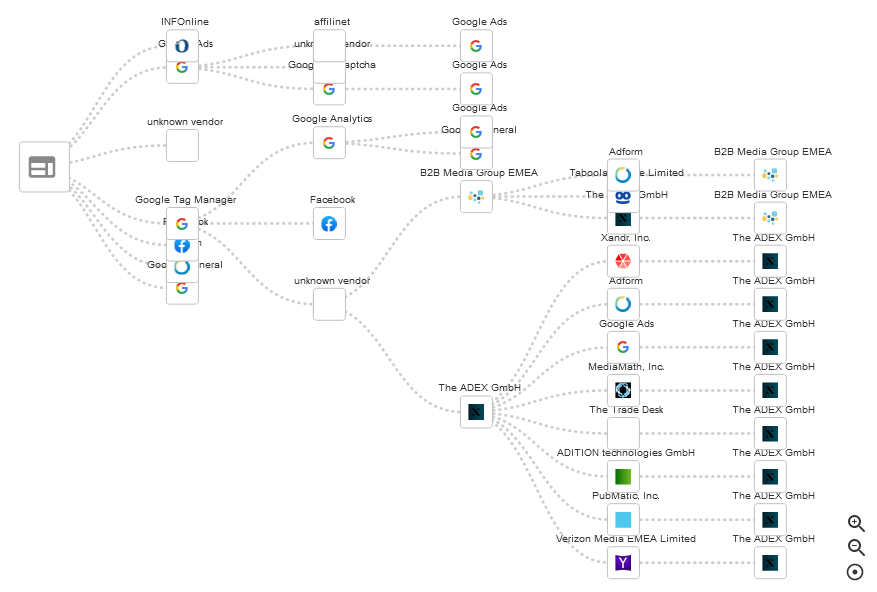Click the 'Google Analytics' label text

[332, 119]
